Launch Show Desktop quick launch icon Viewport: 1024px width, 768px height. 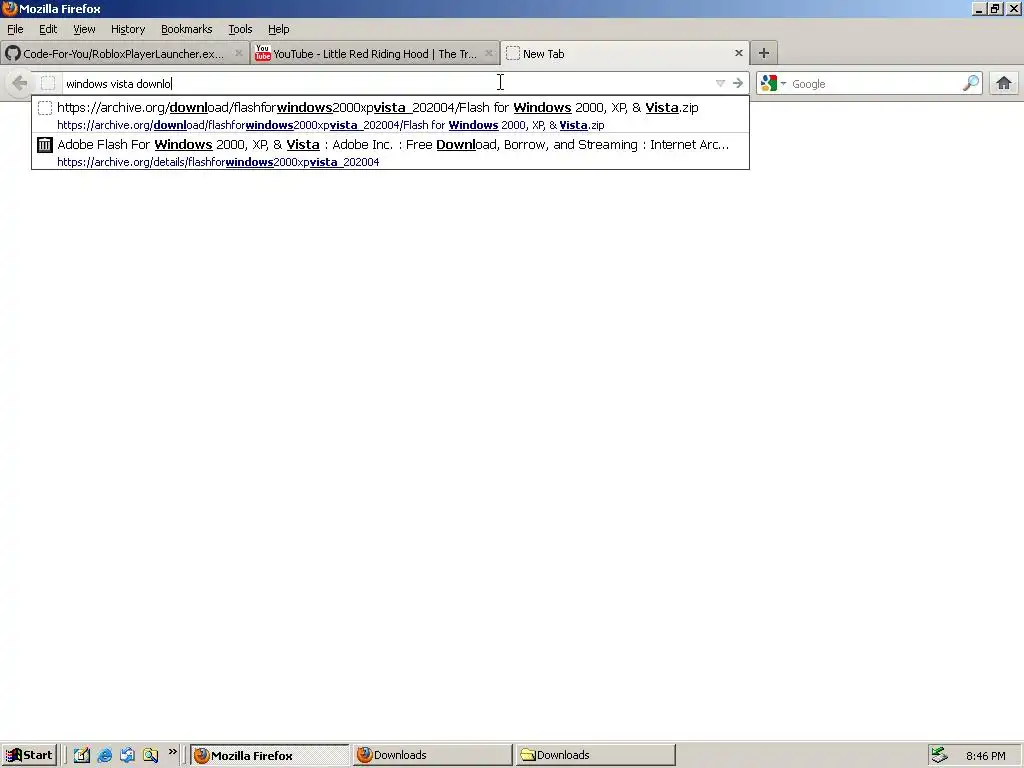pos(82,755)
